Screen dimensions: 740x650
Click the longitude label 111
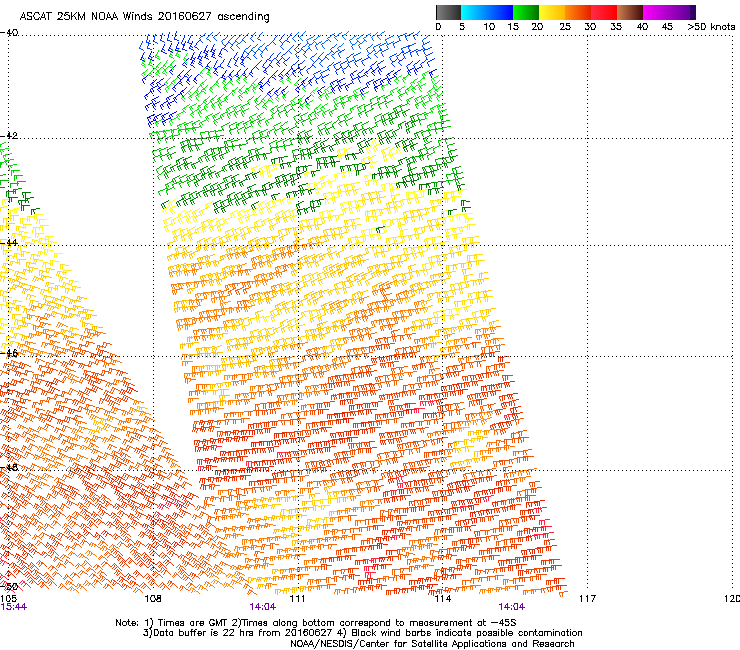click(x=297, y=599)
